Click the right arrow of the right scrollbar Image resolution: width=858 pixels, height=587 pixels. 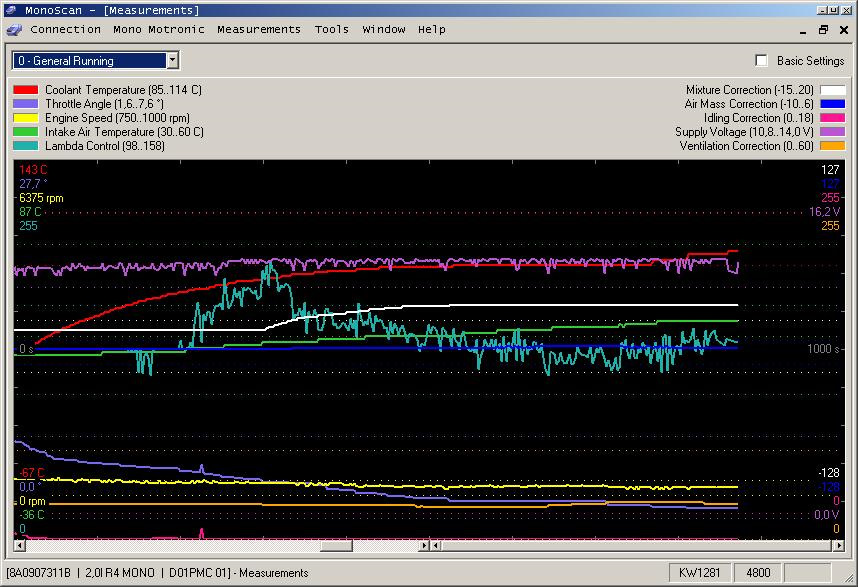(838, 545)
